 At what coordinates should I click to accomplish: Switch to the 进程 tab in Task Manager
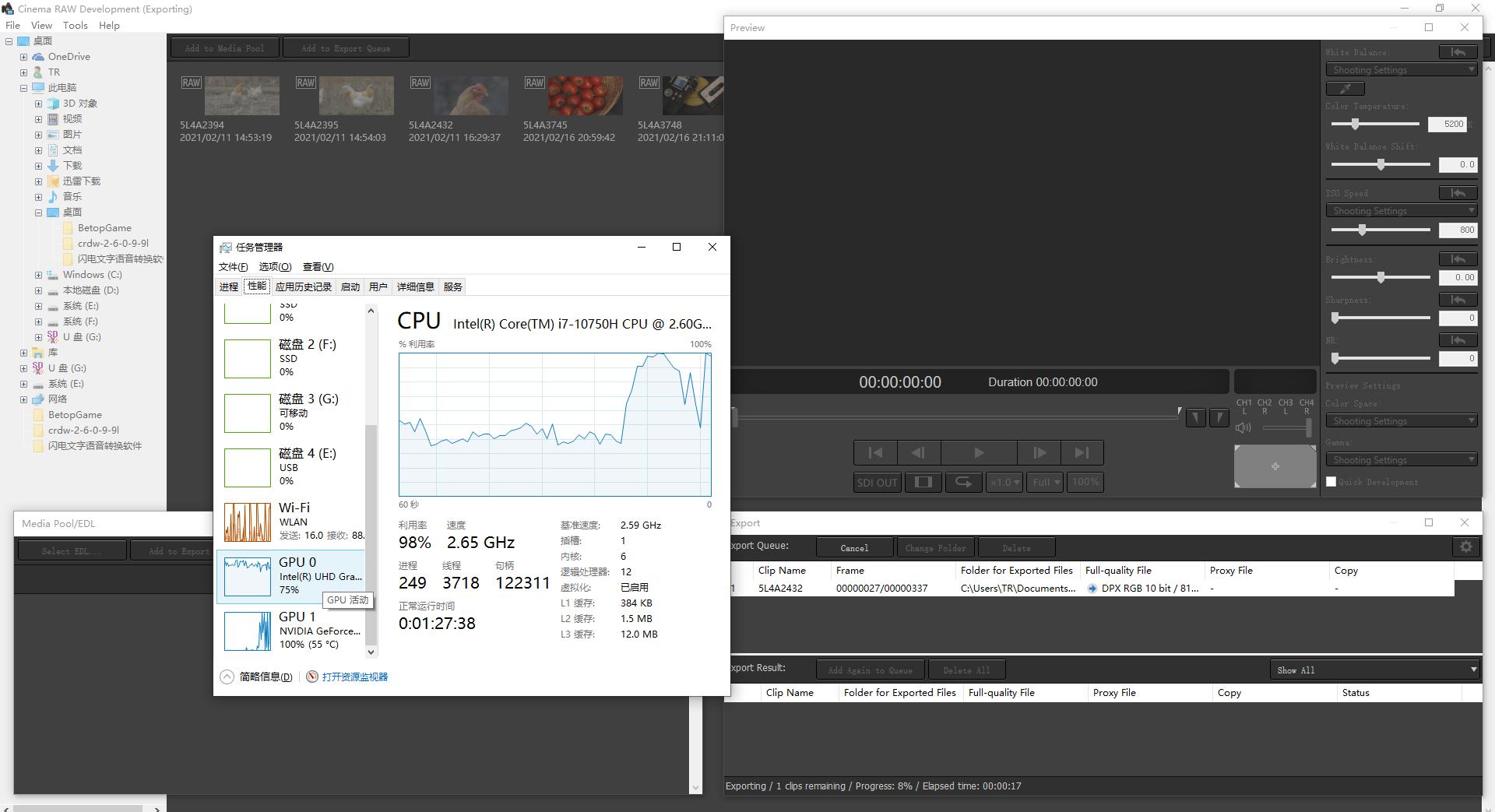pos(228,287)
